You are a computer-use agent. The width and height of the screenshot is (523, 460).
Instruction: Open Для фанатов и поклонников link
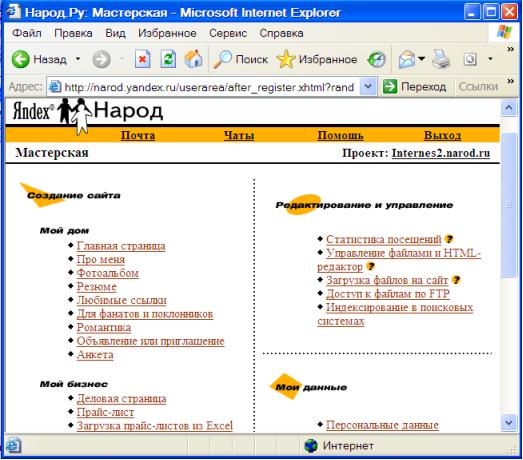tap(145, 314)
